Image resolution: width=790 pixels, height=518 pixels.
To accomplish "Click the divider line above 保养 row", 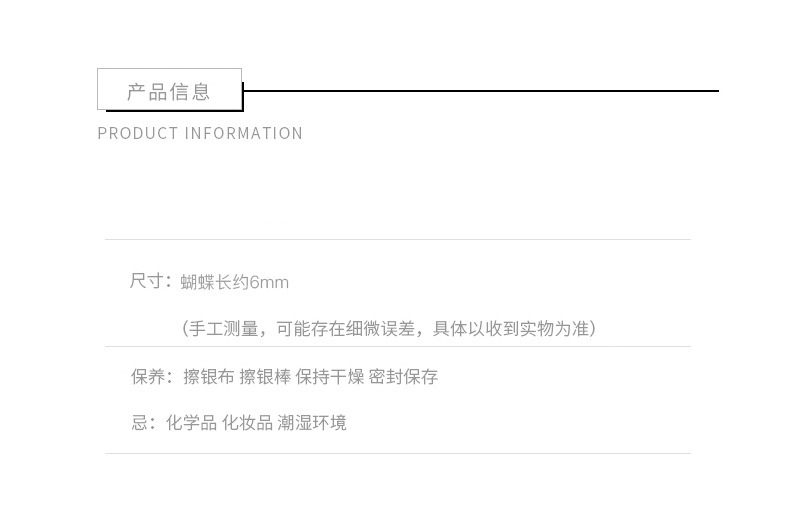I will (x=397, y=347).
